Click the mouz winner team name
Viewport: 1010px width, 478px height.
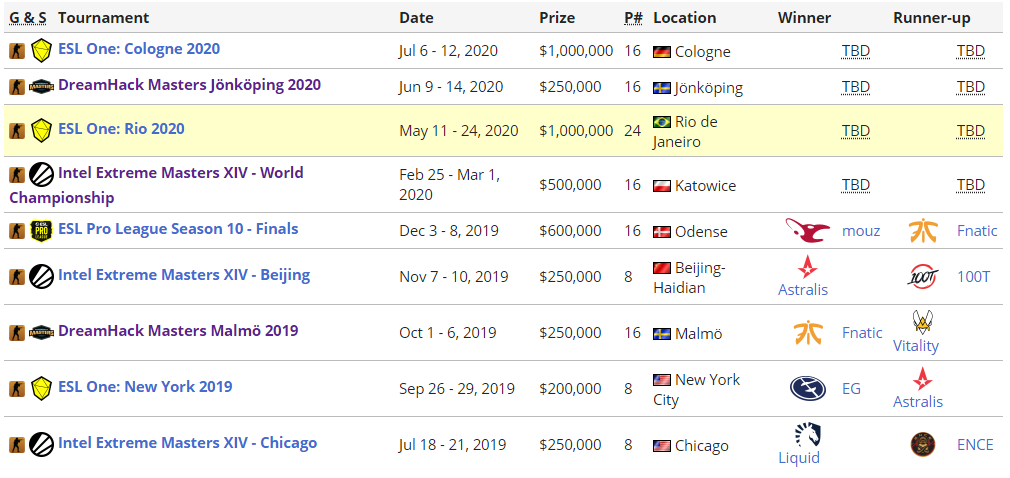pyautogui.click(x=861, y=231)
